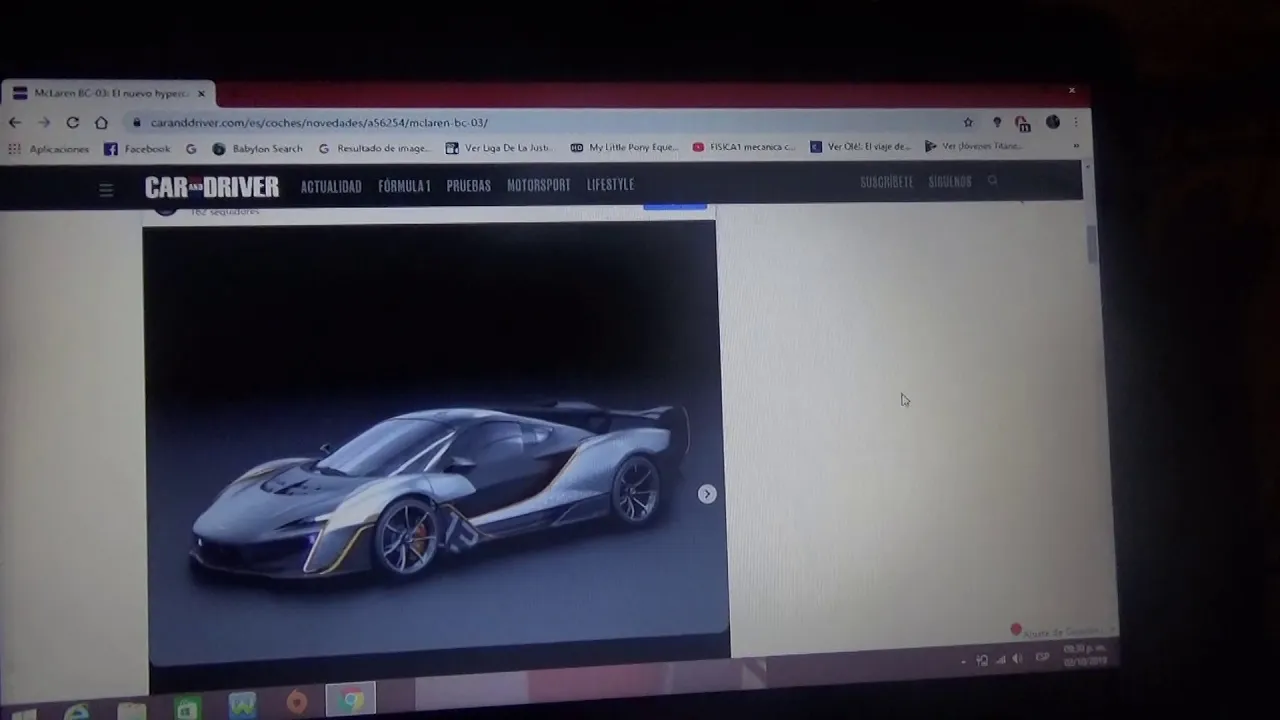Viewport: 1280px width, 720px height.
Task: Click the Car and Driver logo
Action: (x=212, y=187)
